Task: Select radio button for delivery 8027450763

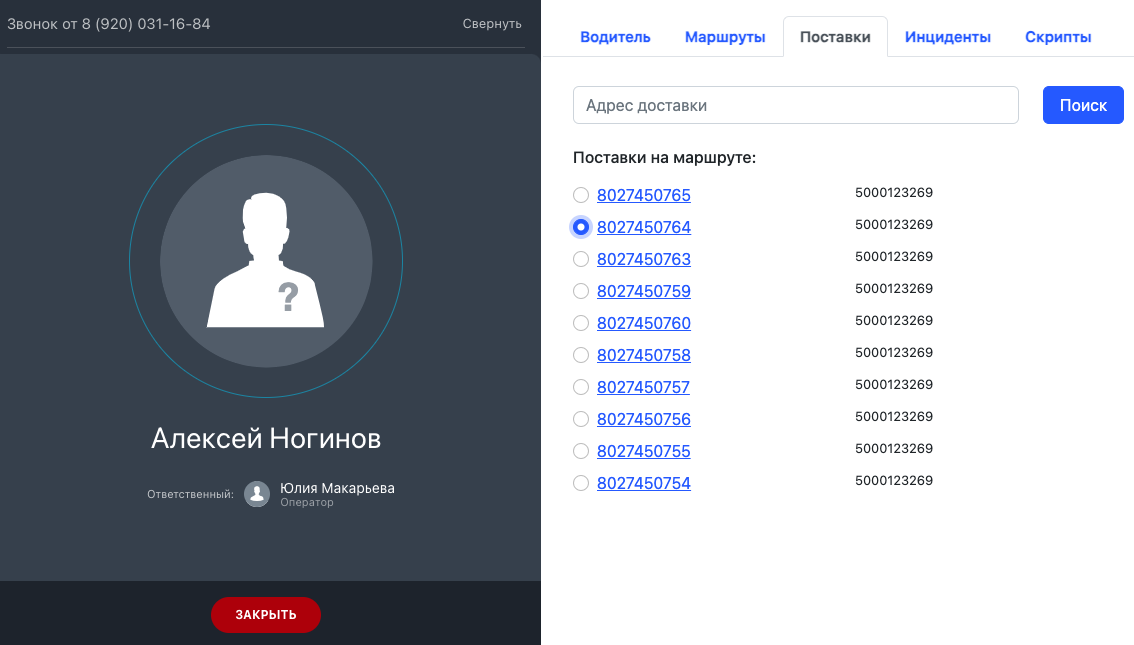Action: [581, 259]
